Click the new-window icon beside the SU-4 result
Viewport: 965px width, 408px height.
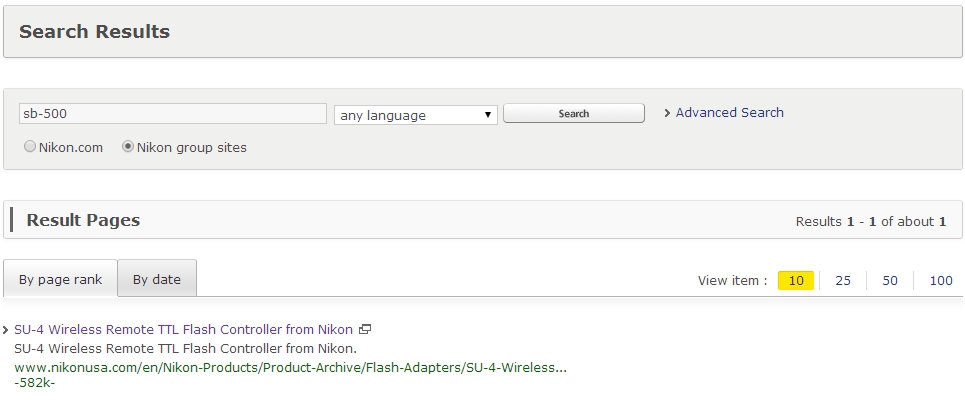365,329
